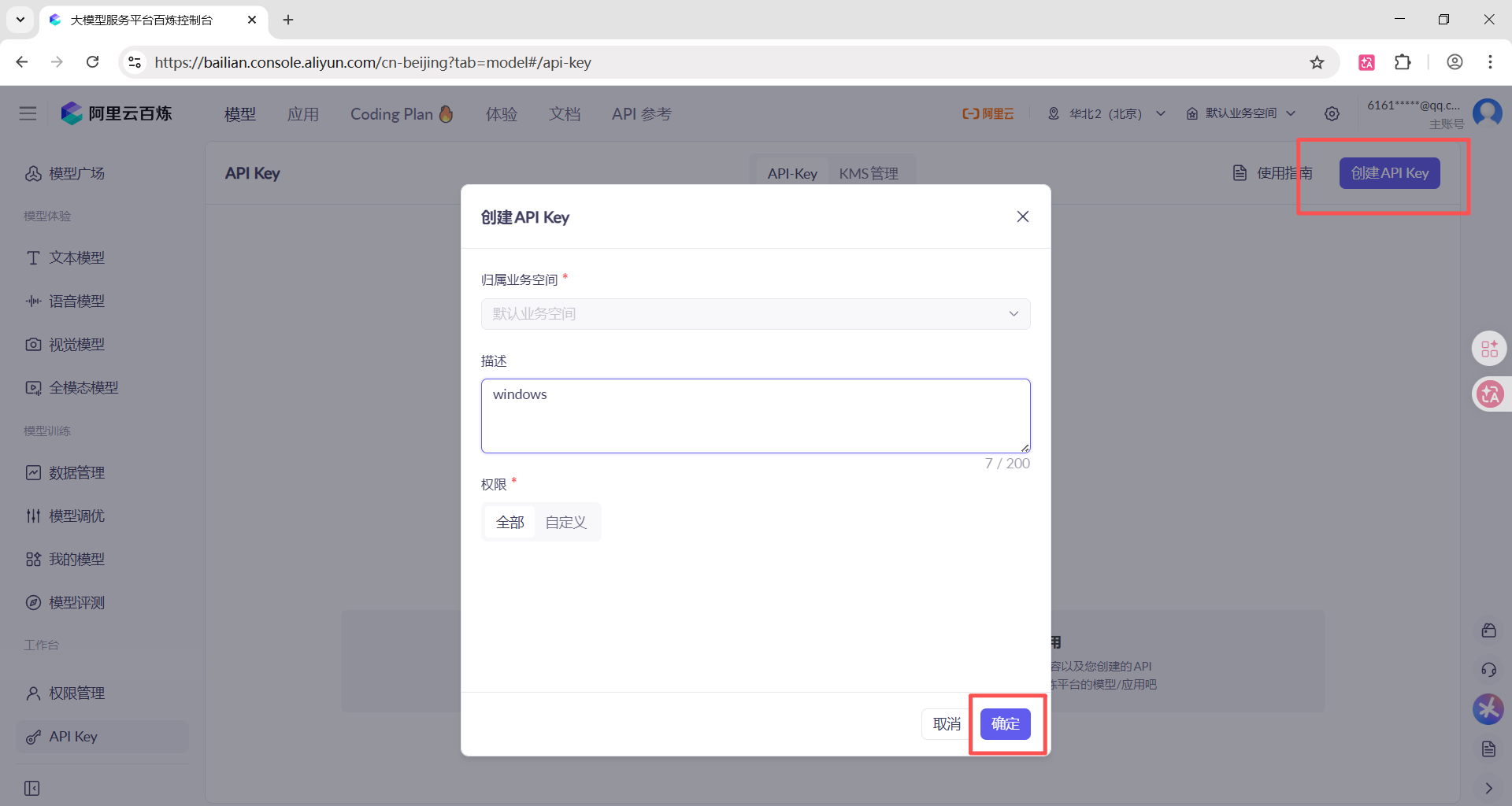
Task: Click the 取消 cancel button
Action: [946, 723]
